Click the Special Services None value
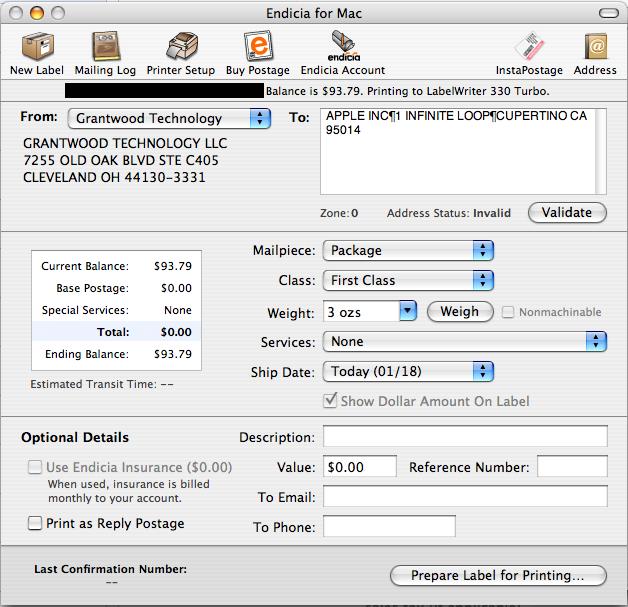 coord(178,310)
